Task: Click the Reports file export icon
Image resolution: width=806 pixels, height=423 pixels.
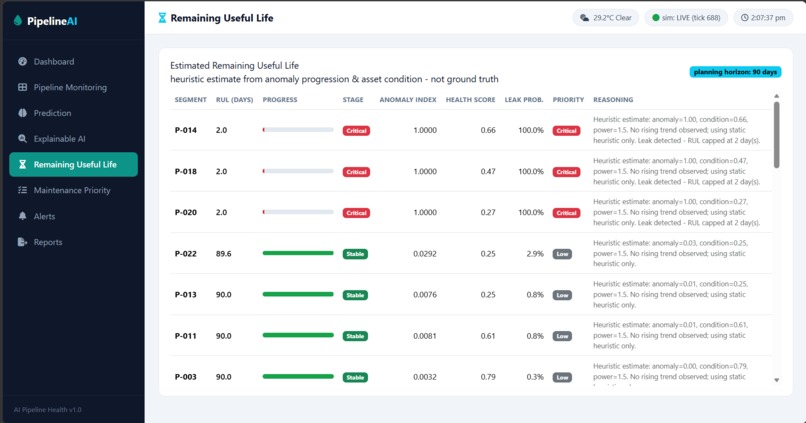Action: (x=23, y=242)
